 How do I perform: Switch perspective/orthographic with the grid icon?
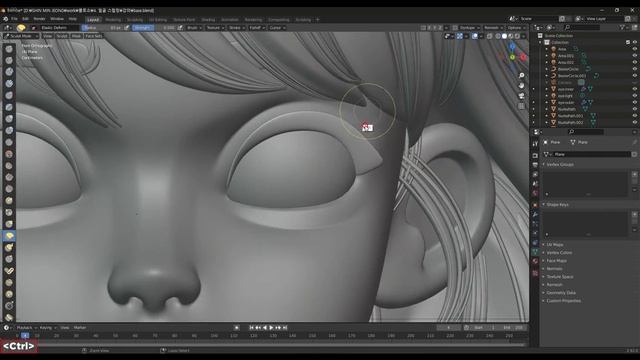point(521,106)
